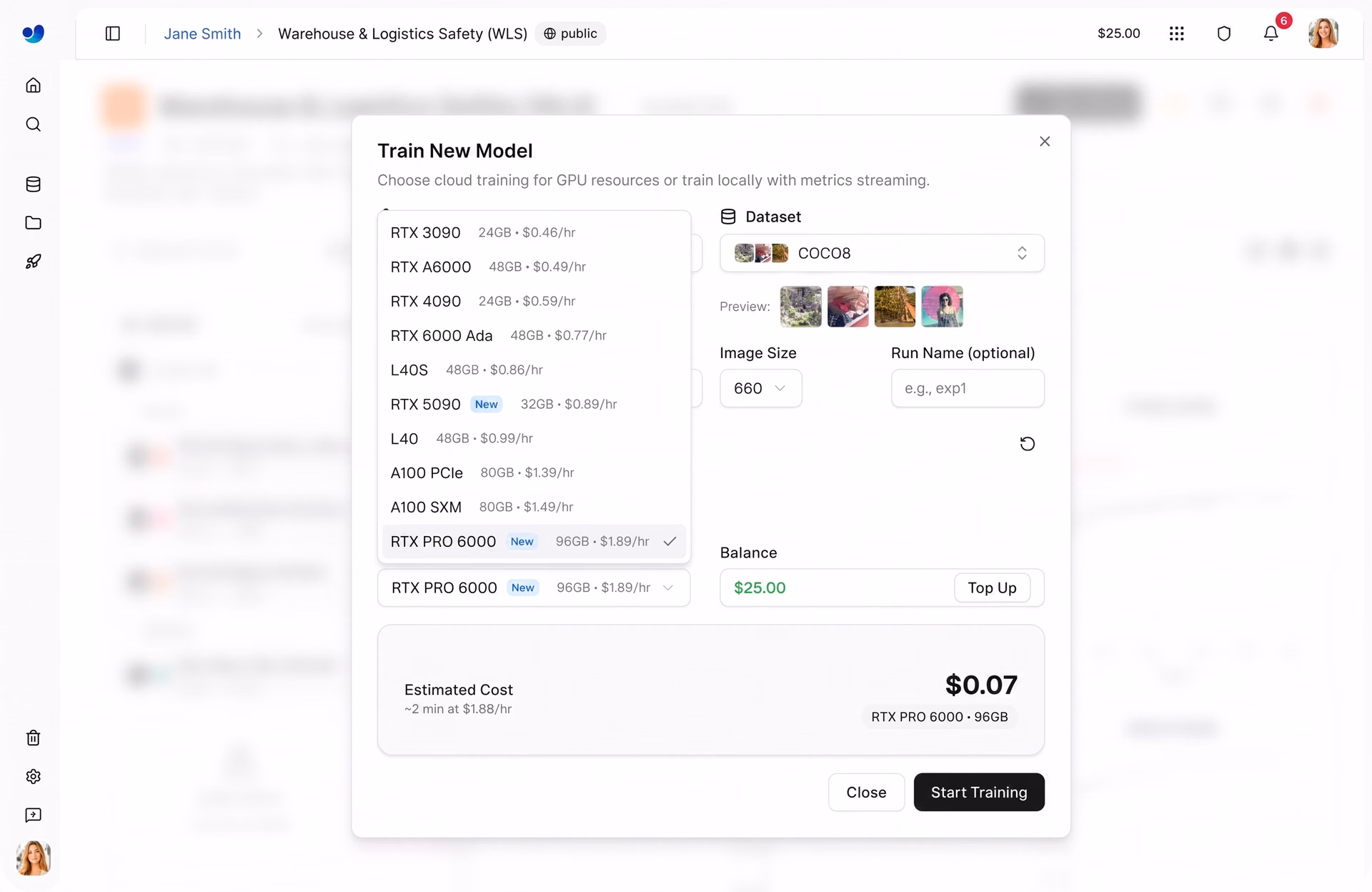Open the apps grid icon
The width and height of the screenshot is (1372, 892).
tap(1176, 34)
